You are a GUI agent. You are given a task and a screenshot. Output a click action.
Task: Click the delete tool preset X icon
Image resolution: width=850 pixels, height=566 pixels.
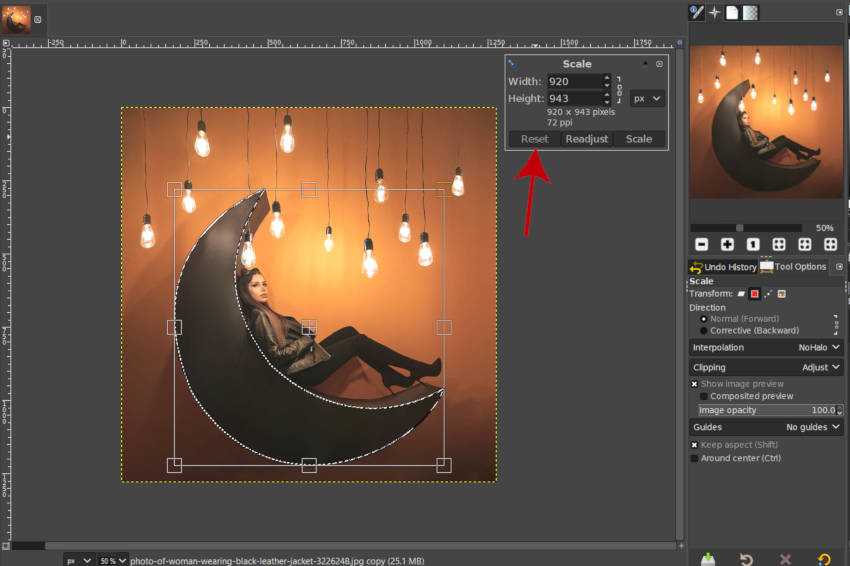tap(785, 559)
